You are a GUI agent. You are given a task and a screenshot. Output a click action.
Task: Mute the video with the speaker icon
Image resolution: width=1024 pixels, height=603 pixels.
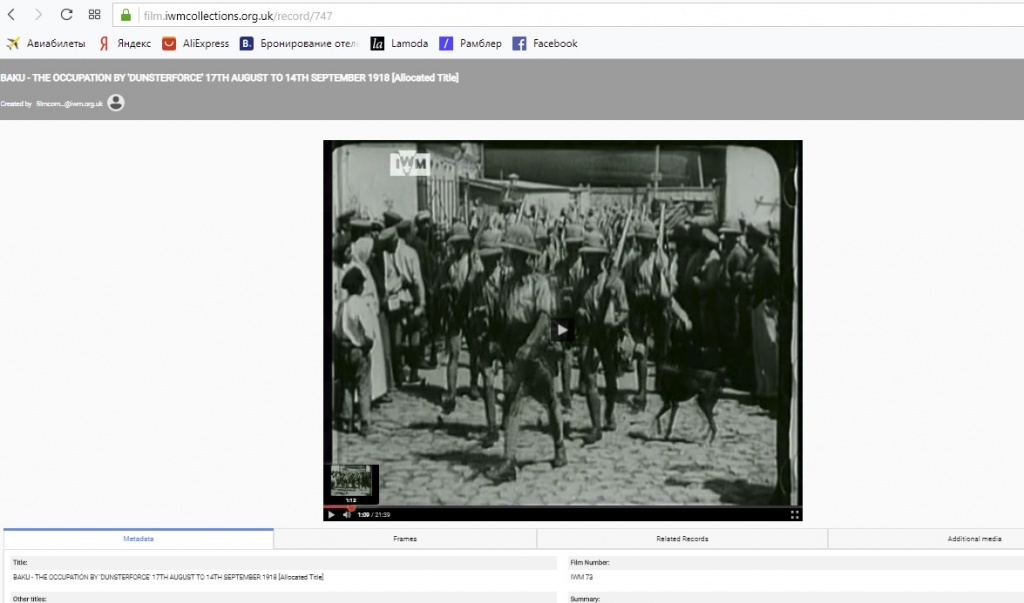pyautogui.click(x=347, y=515)
